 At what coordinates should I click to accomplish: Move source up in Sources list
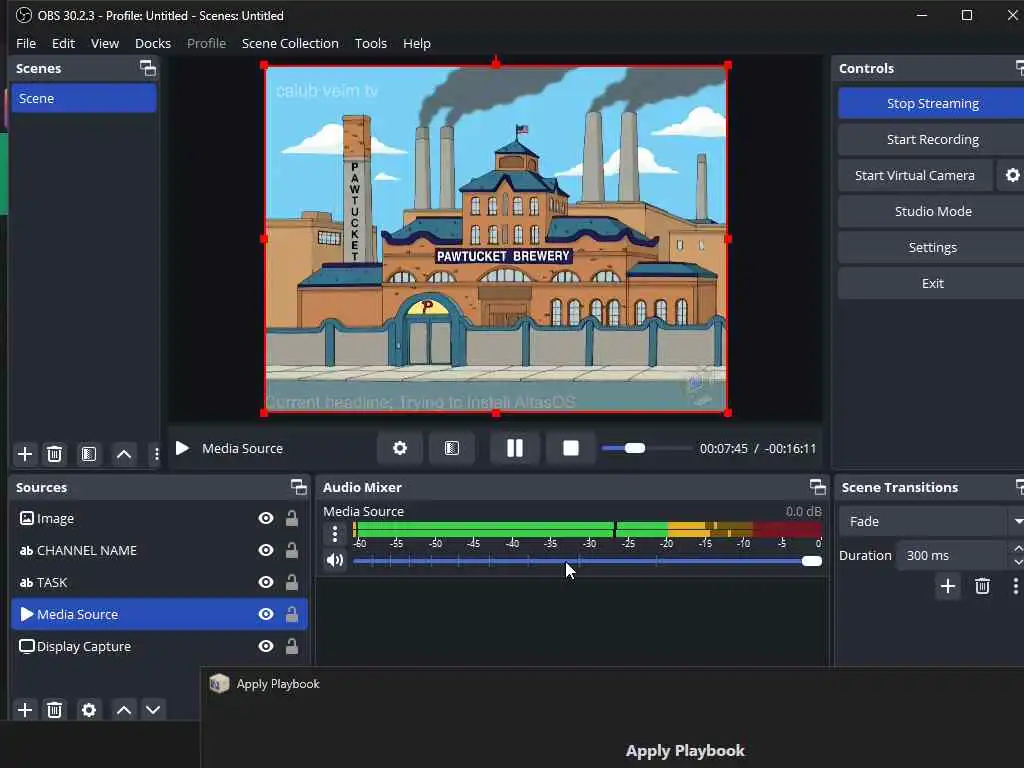(x=124, y=710)
